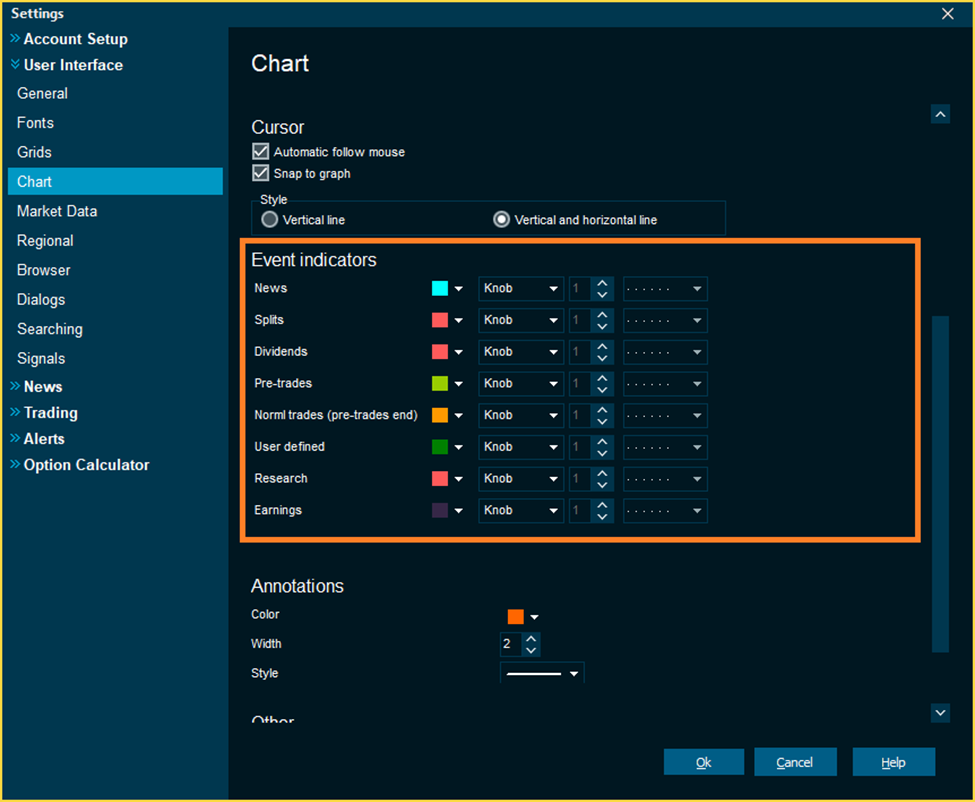Close the Settings dialog window

[947, 14]
